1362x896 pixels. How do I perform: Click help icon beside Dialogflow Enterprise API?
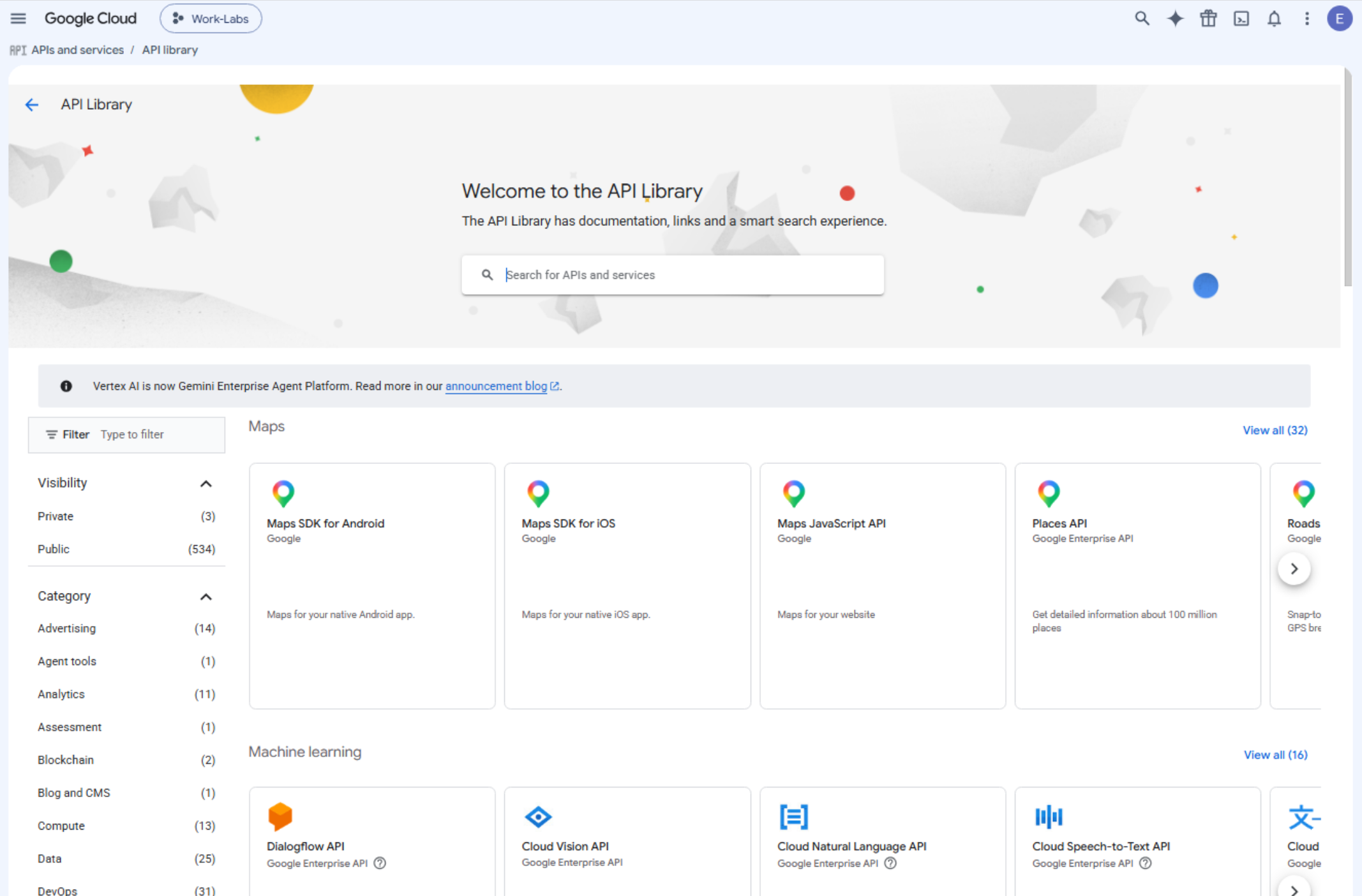(380, 863)
